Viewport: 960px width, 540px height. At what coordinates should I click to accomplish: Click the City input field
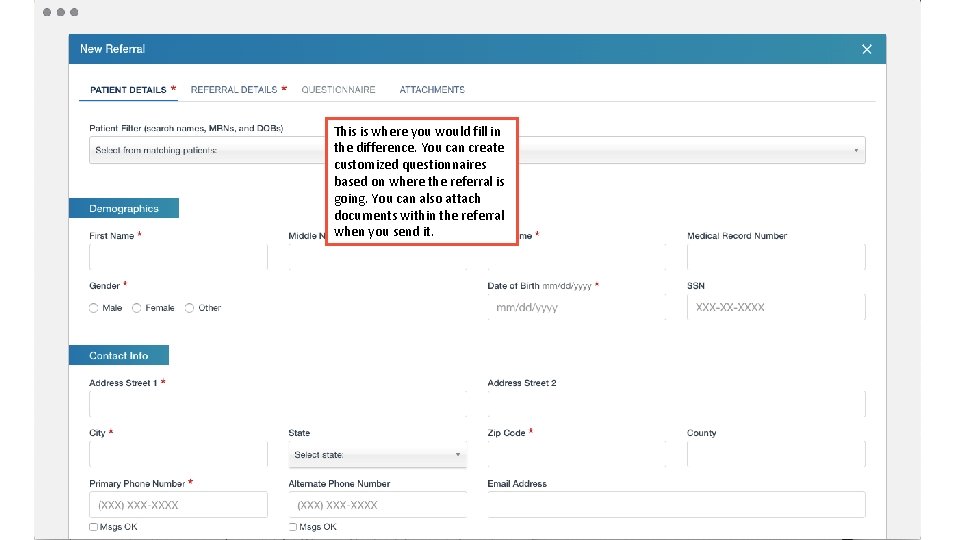[x=178, y=455]
